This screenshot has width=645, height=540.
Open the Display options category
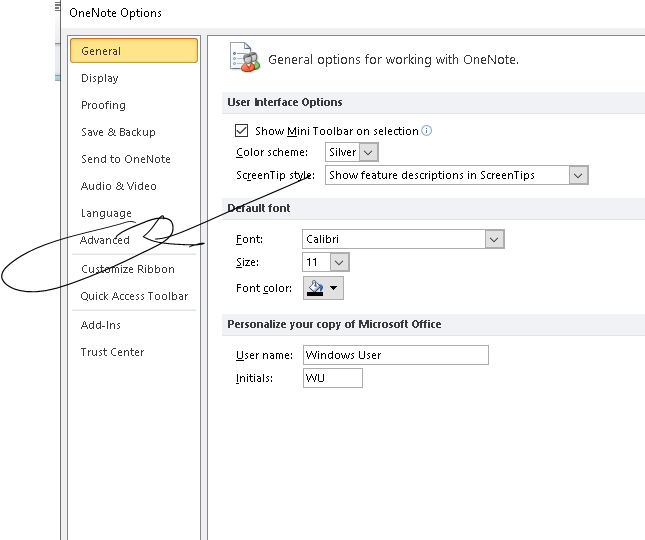[100, 78]
